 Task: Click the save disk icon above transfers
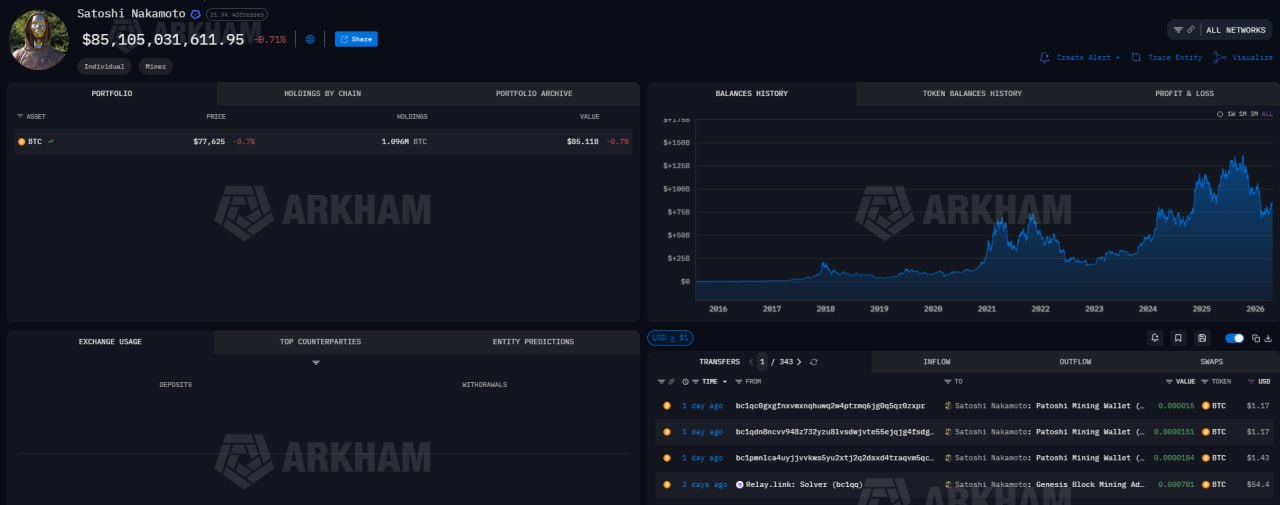[1202, 338]
